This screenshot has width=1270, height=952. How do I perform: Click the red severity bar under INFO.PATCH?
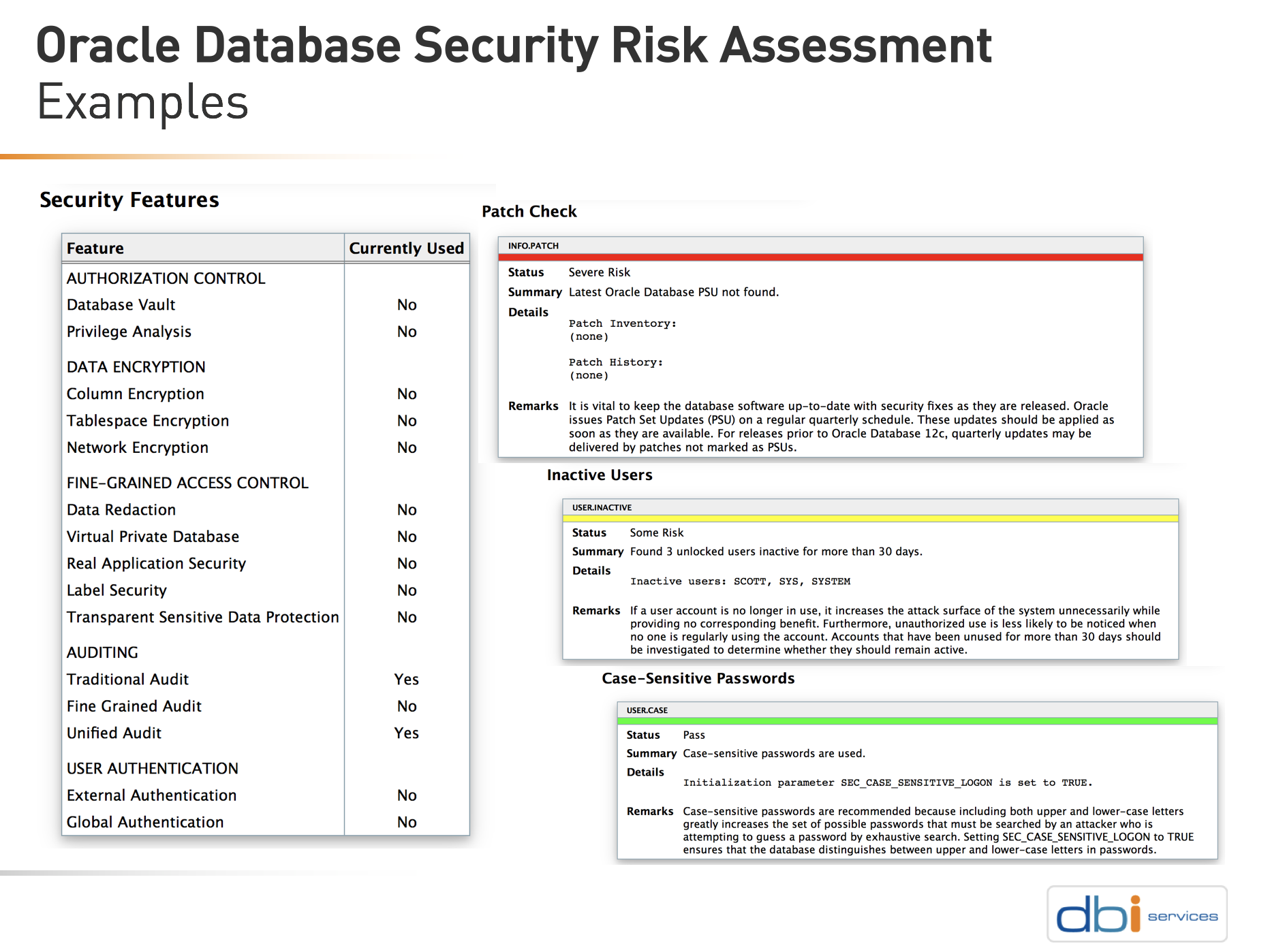(820, 257)
